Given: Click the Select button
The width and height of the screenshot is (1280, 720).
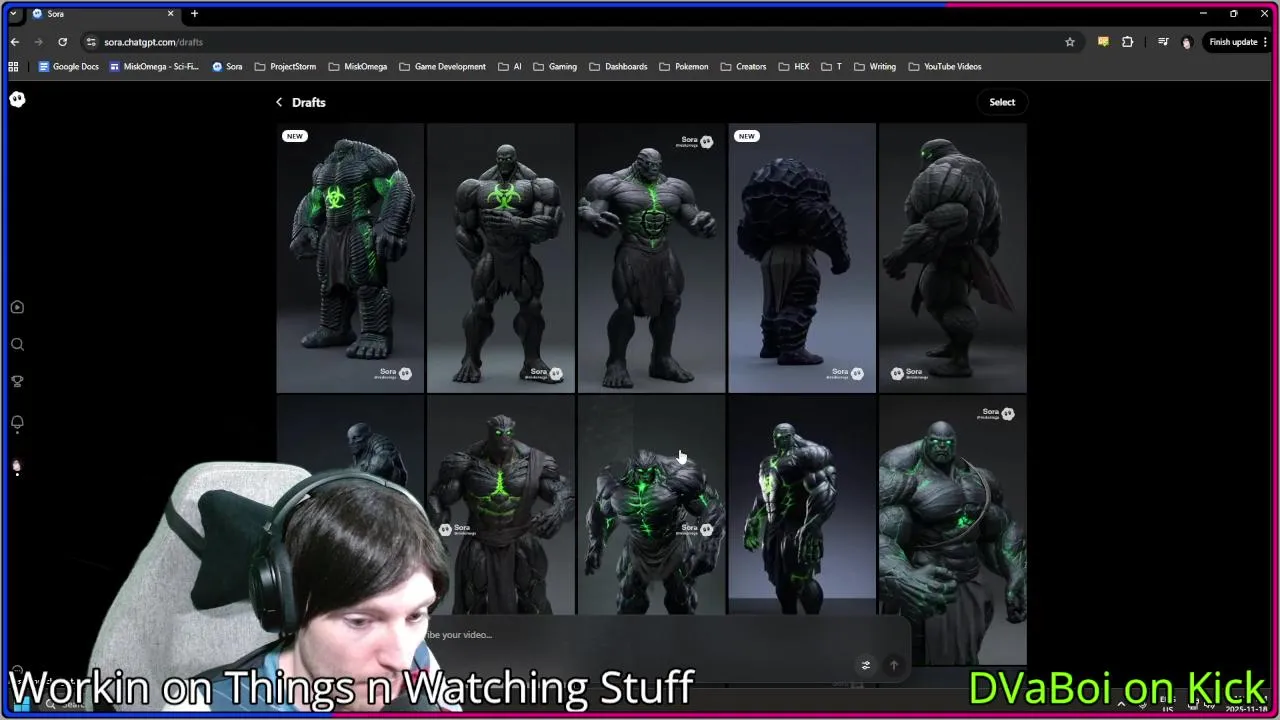Looking at the screenshot, I should (x=1002, y=102).
